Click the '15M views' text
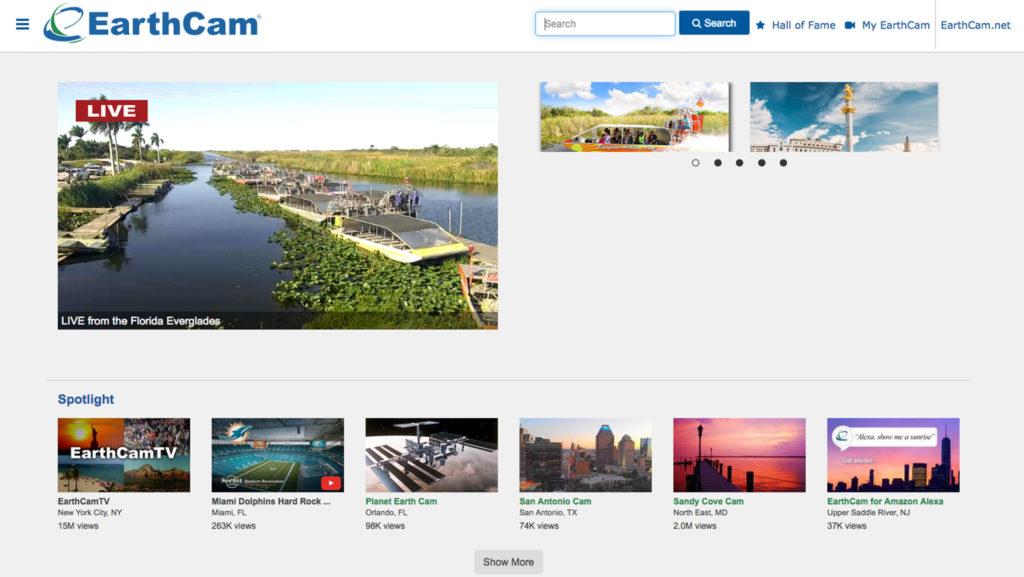The image size is (1024, 577). click(x=78, y=525)
